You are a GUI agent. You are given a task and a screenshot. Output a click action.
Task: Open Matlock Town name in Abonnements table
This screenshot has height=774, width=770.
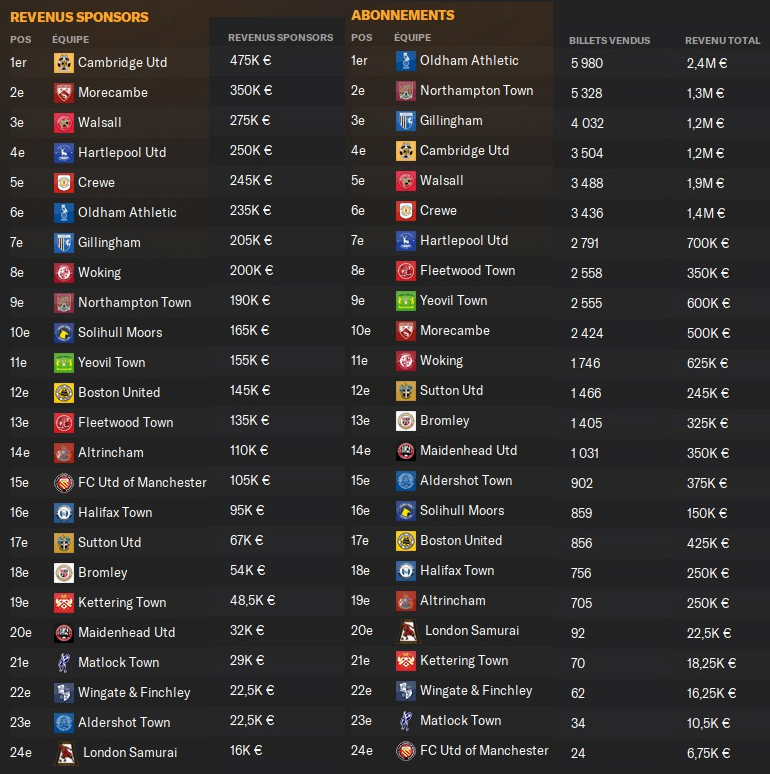pyautogui.click(x=461, y=721)
